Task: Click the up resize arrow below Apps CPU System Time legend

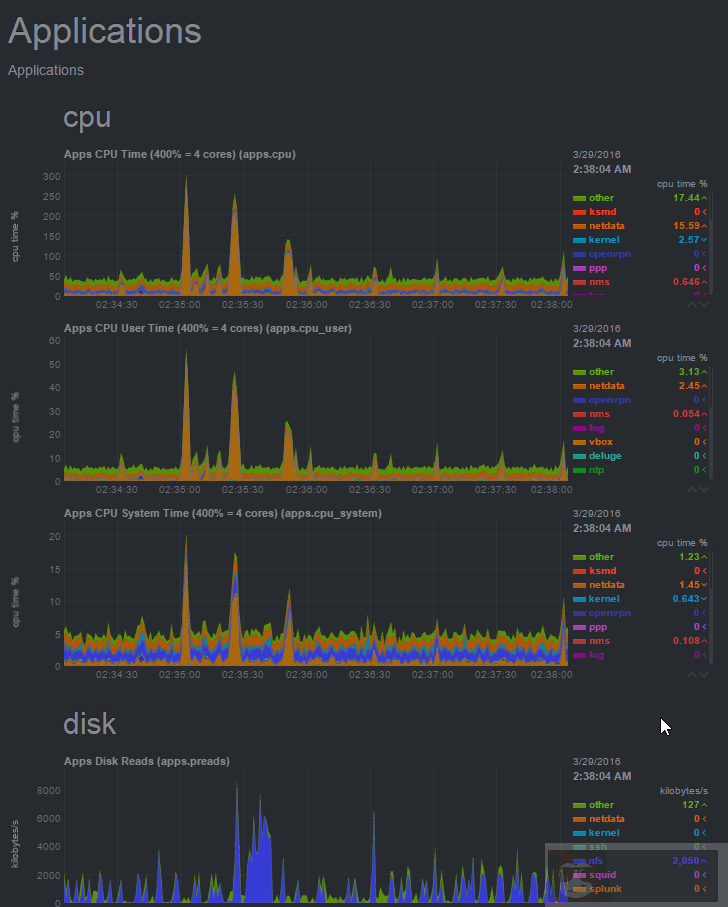Action: tap(691, 675)
